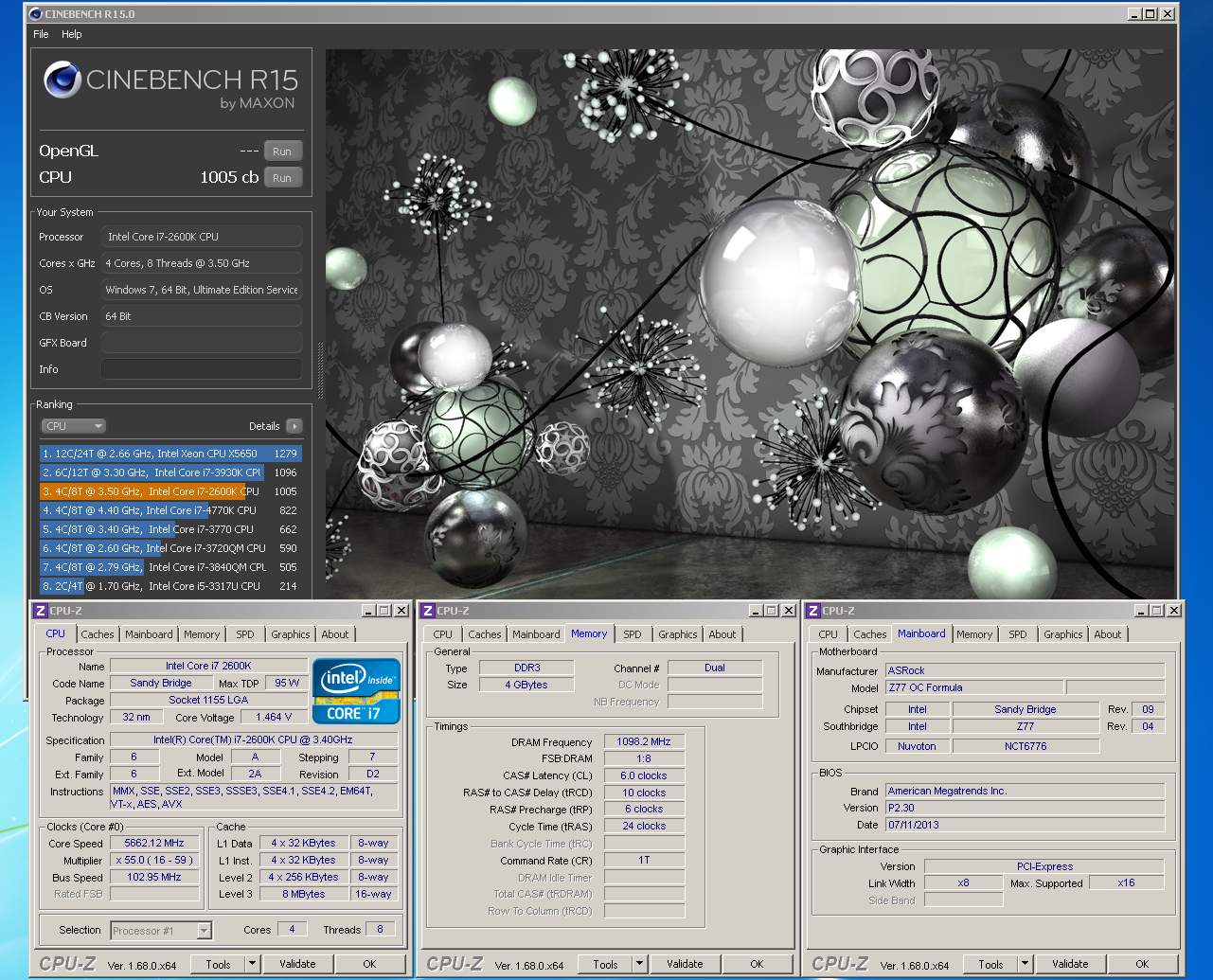Open Mainboard tab in first CPU-Z window
The height and width of the screenshot is (980, 1213).
tap(149, 634)
